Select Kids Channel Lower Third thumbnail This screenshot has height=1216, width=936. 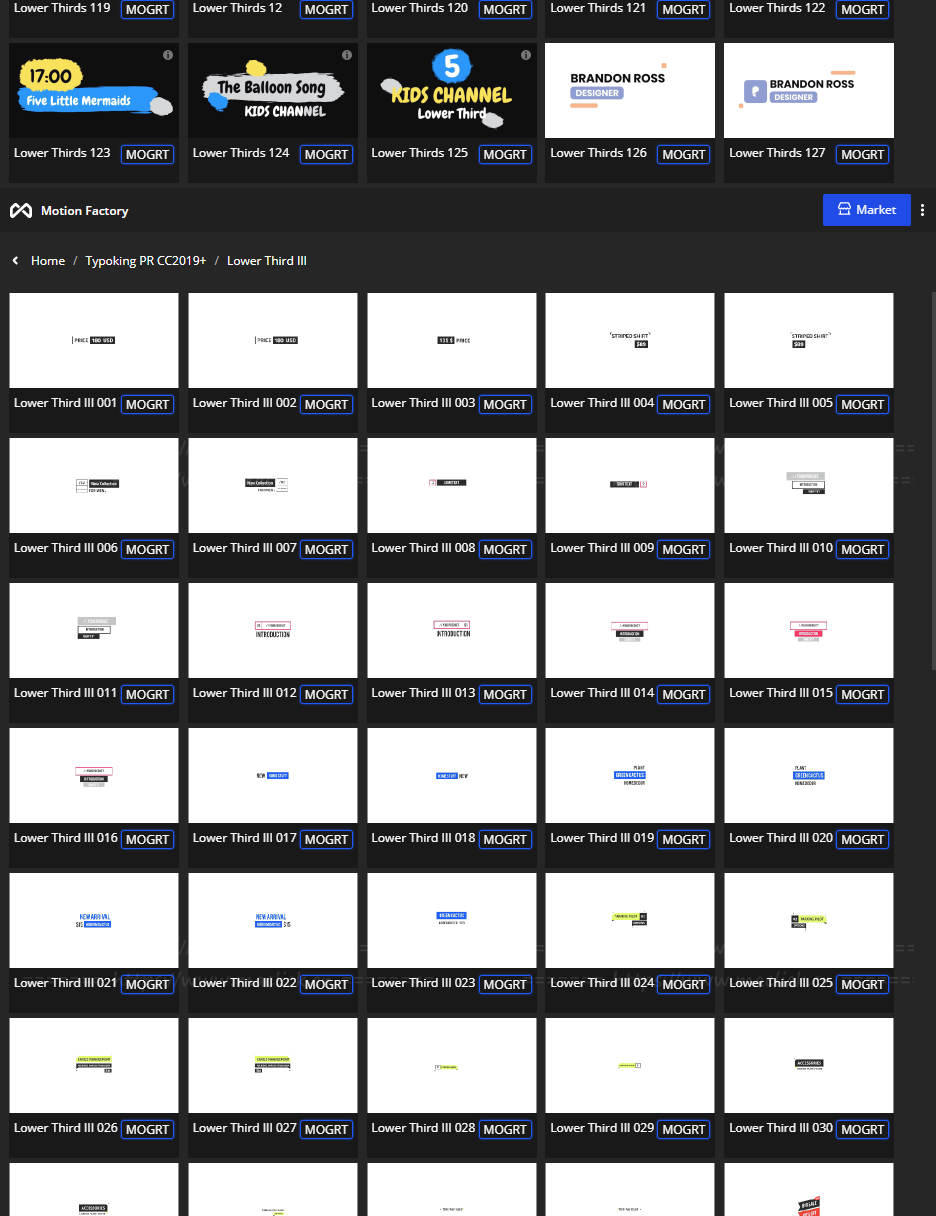pos(452,90)
